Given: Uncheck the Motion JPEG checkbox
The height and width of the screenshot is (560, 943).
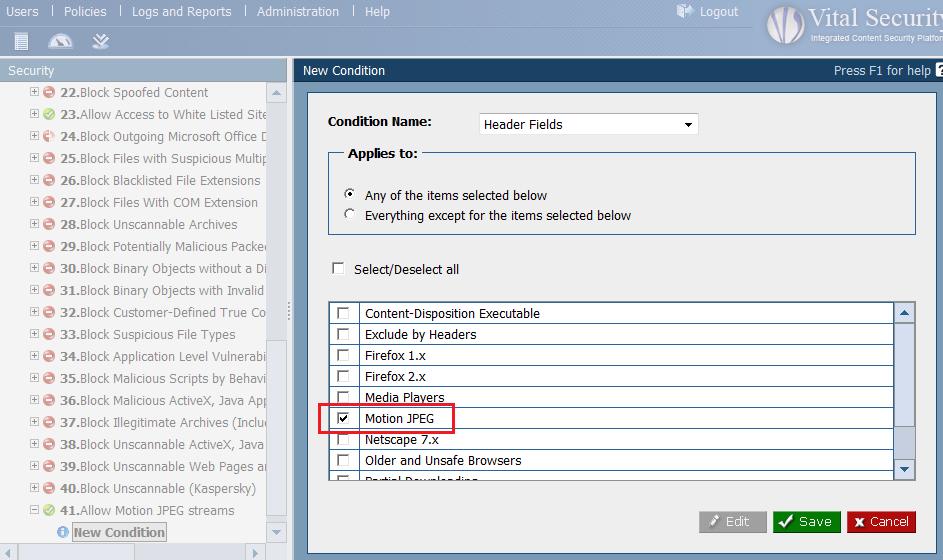Looking at the screenshot, I should pos(343,418).
